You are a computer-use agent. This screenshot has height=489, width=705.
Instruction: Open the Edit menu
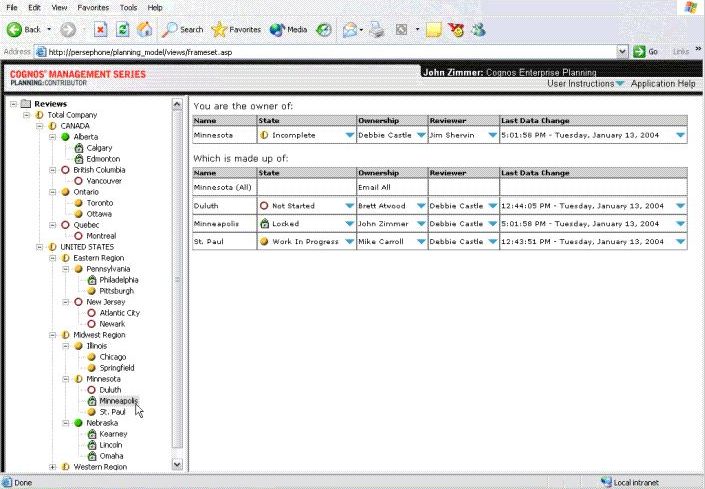[x=34, y=8]
